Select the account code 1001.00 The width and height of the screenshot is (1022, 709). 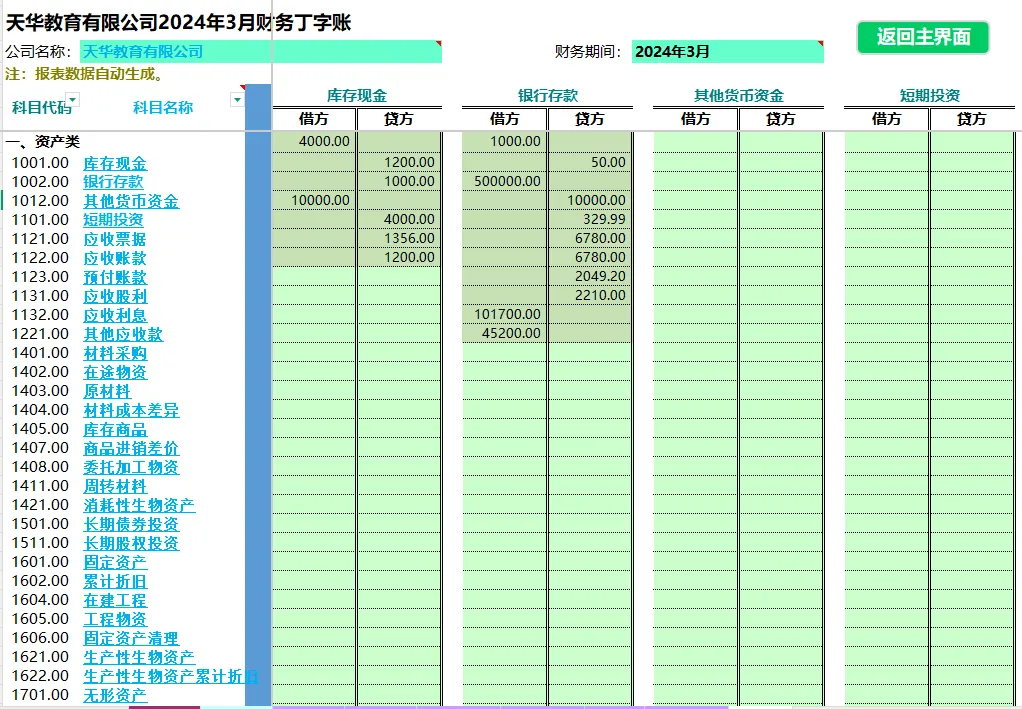tap(40, 163)
